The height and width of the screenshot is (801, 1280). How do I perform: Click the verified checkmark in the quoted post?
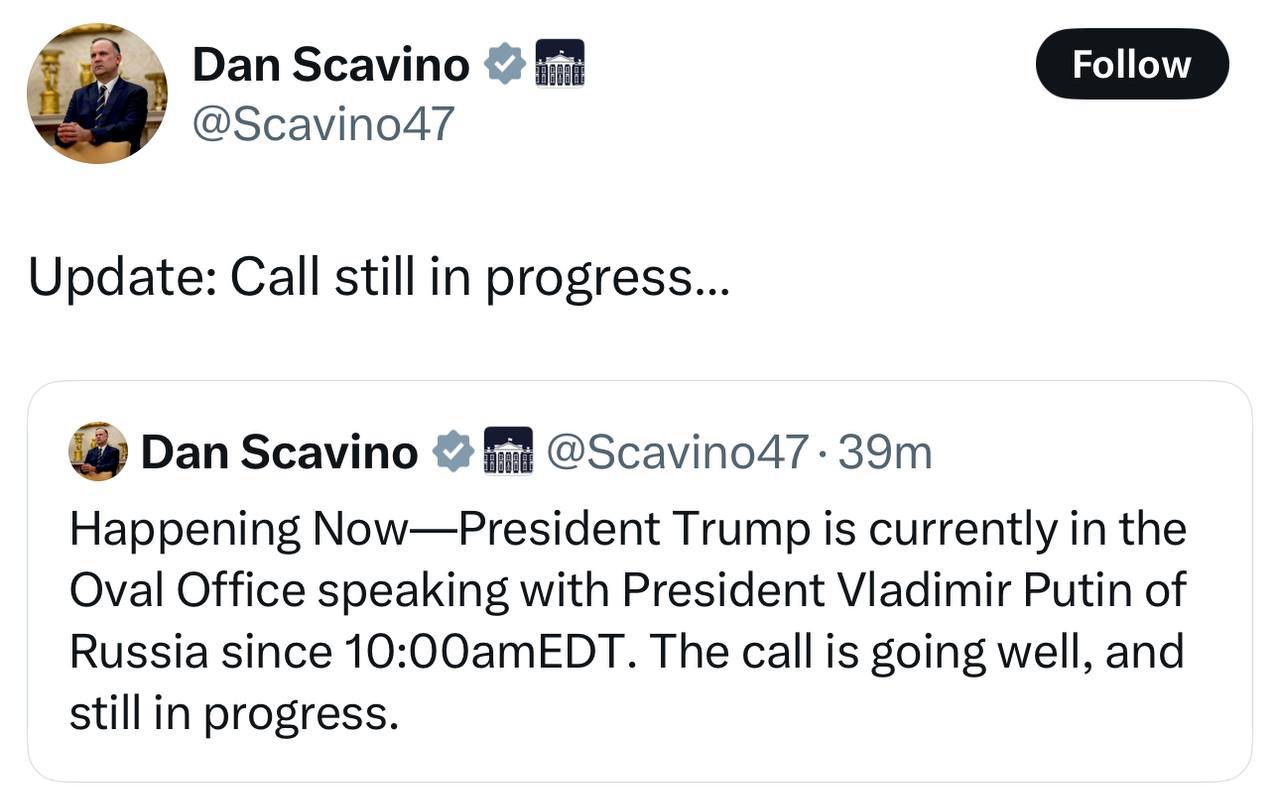click(x=453, y=452)
